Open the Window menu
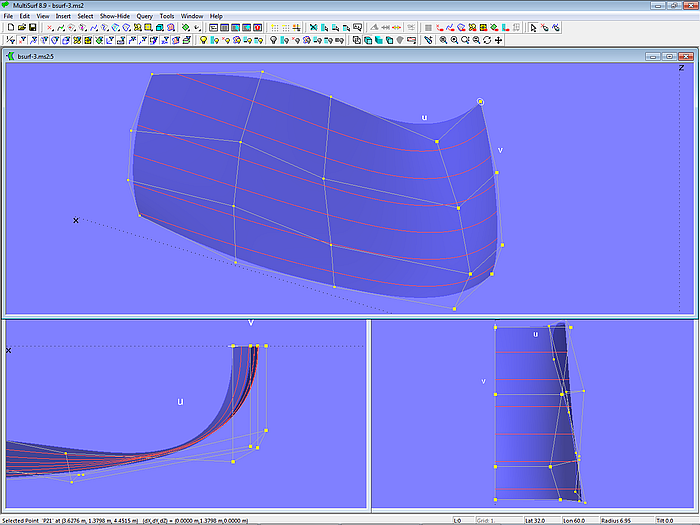Image resolution: width=700 pixels, height=525 pixels. point(192,16)
